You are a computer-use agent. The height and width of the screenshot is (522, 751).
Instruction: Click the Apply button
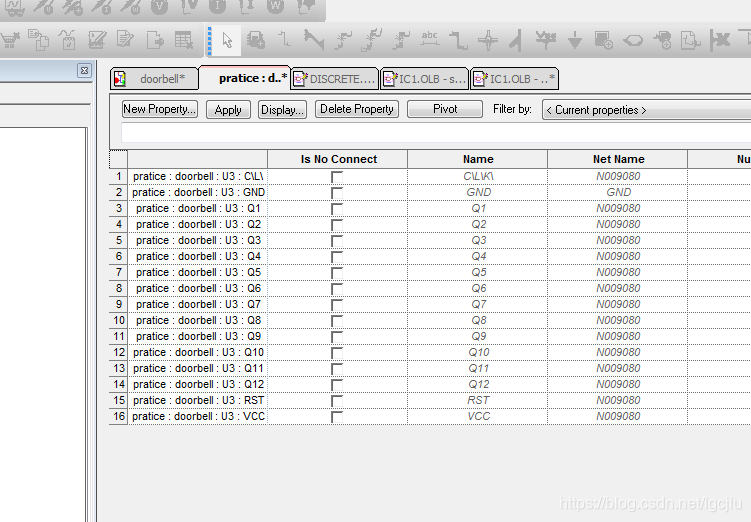[x=228, y=110]
